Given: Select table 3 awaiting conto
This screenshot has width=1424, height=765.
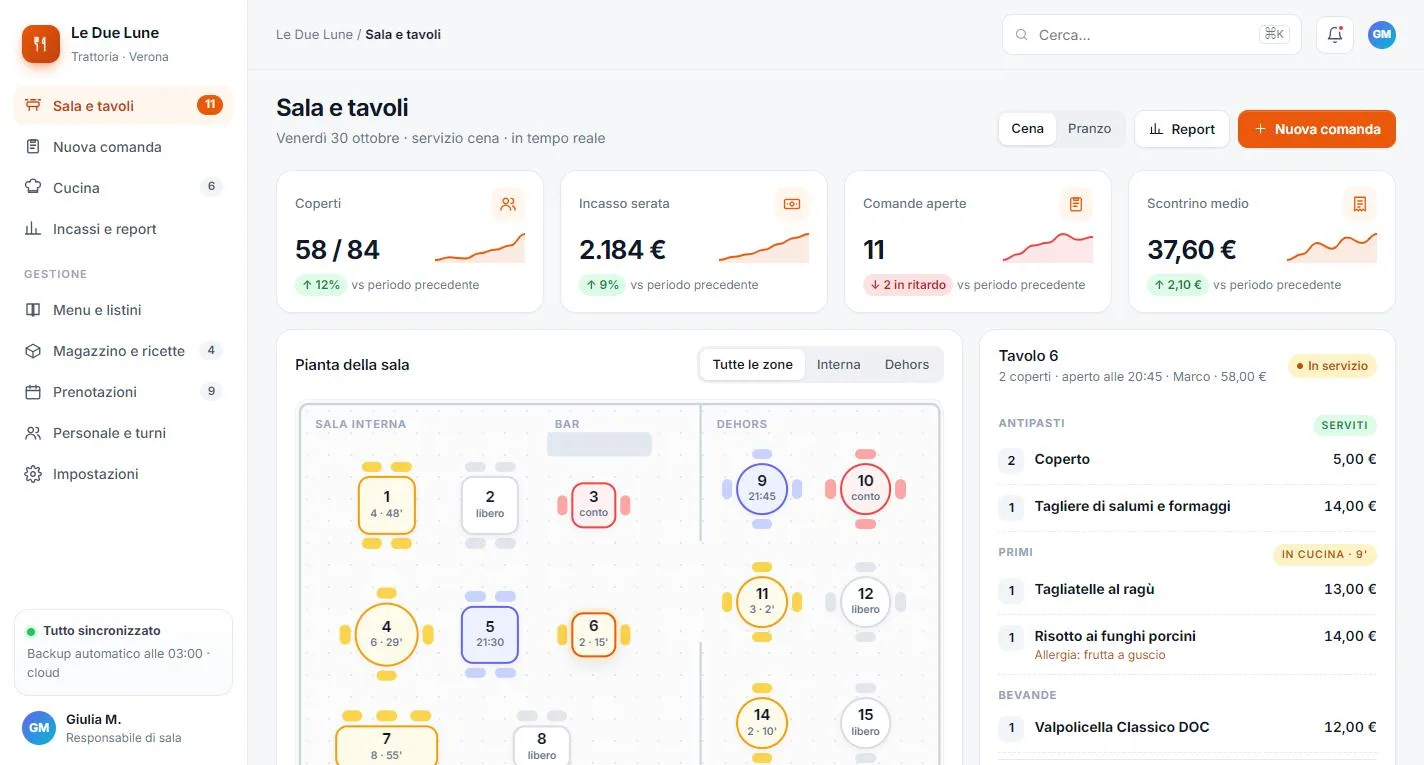Looking at the screenshot, I should tap(594, 505).
